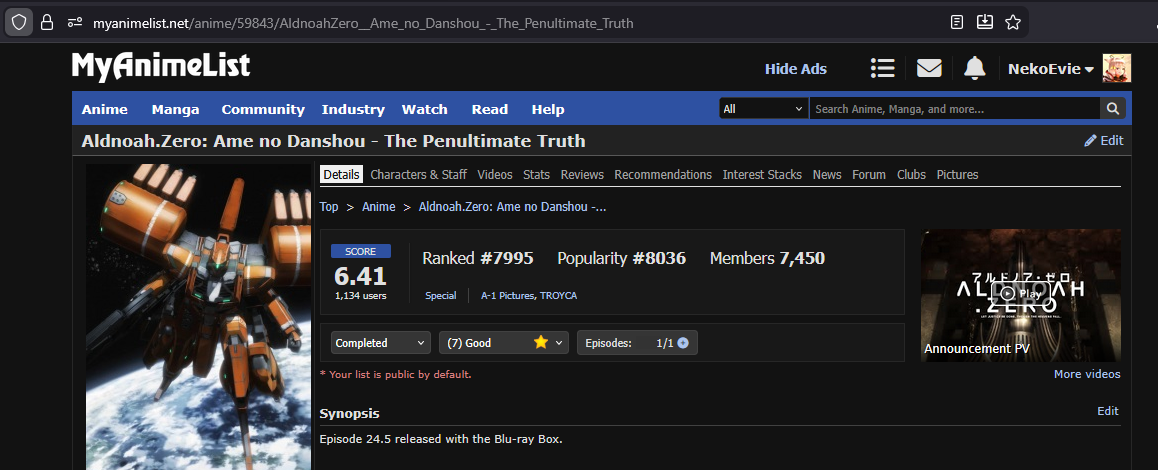
Task: Click the 'Top' breadcrumb link
Action: click(329, 207)
